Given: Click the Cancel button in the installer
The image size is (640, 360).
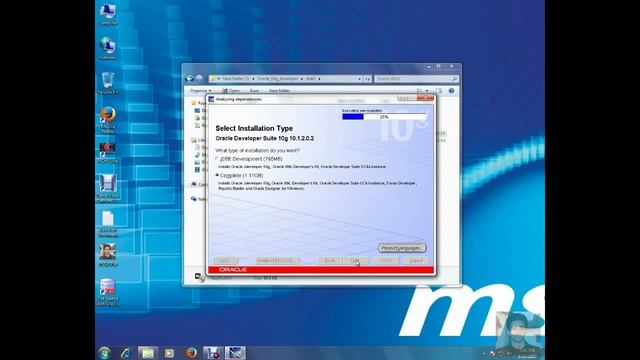Looking at the screenshot, I should pyautogui.click(x=416, y=260).
